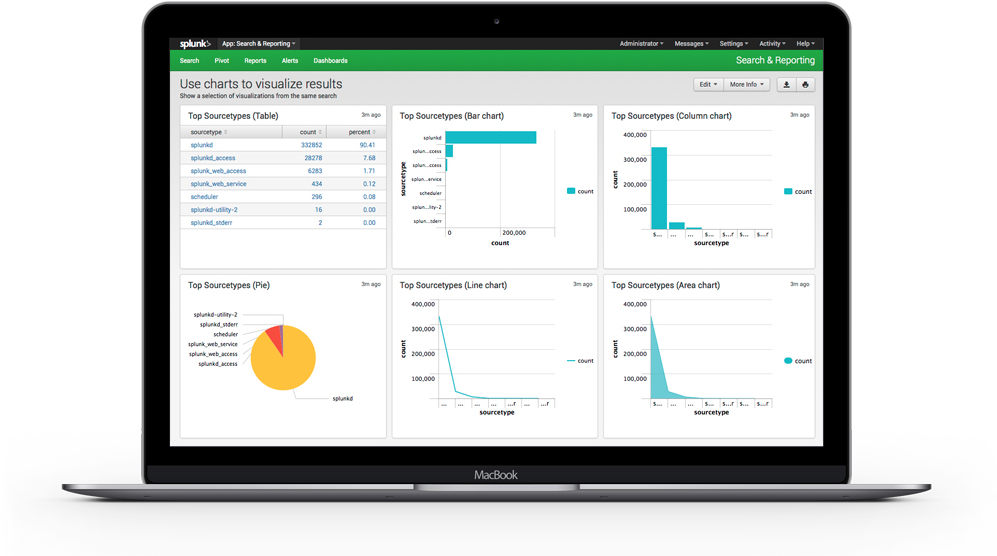
Task: Expand the Settings menu
Action: coord(734,44)
